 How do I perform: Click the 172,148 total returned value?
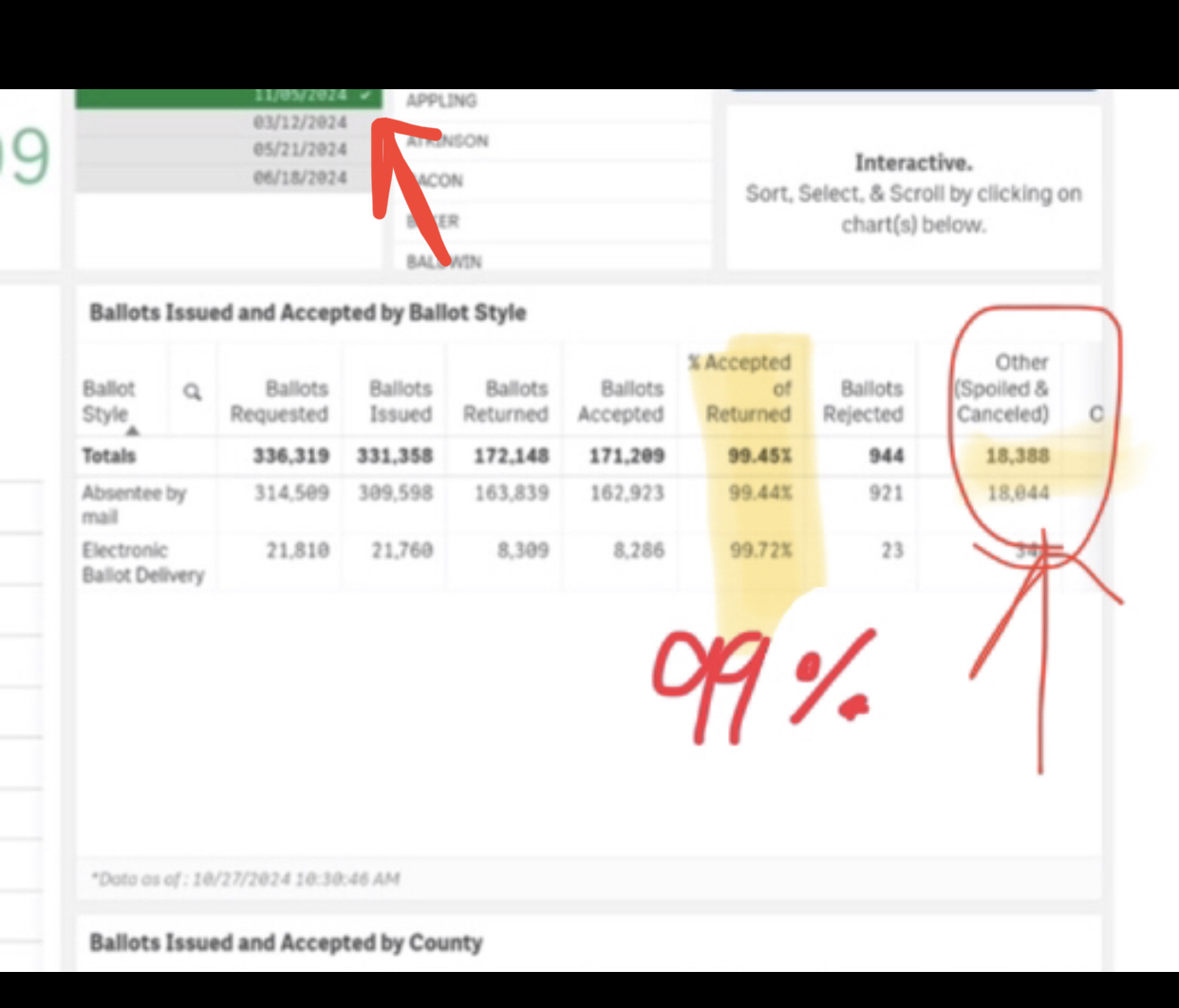click(512, 456)
